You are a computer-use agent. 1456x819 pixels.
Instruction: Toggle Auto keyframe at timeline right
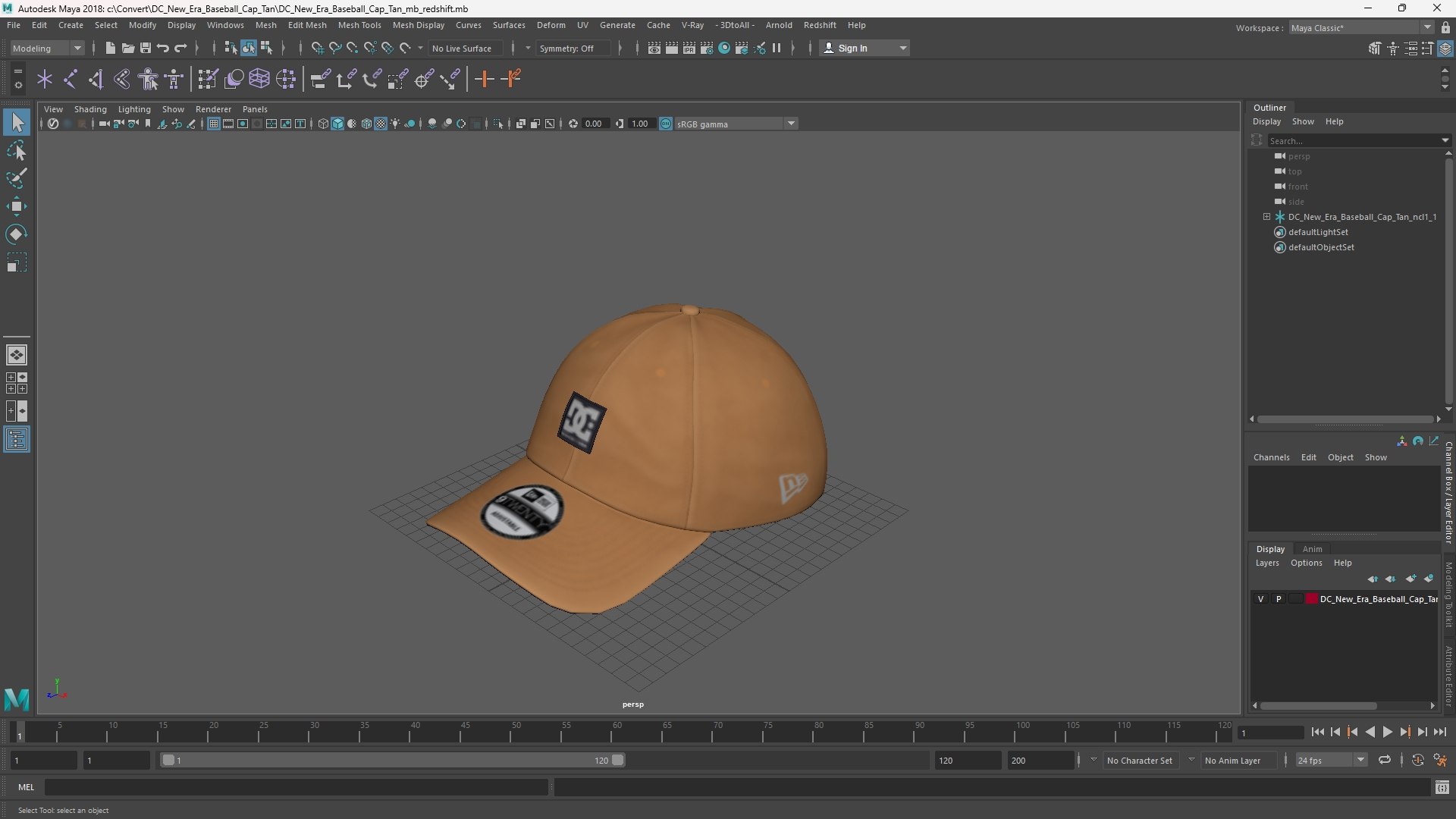click(1417, 760)
